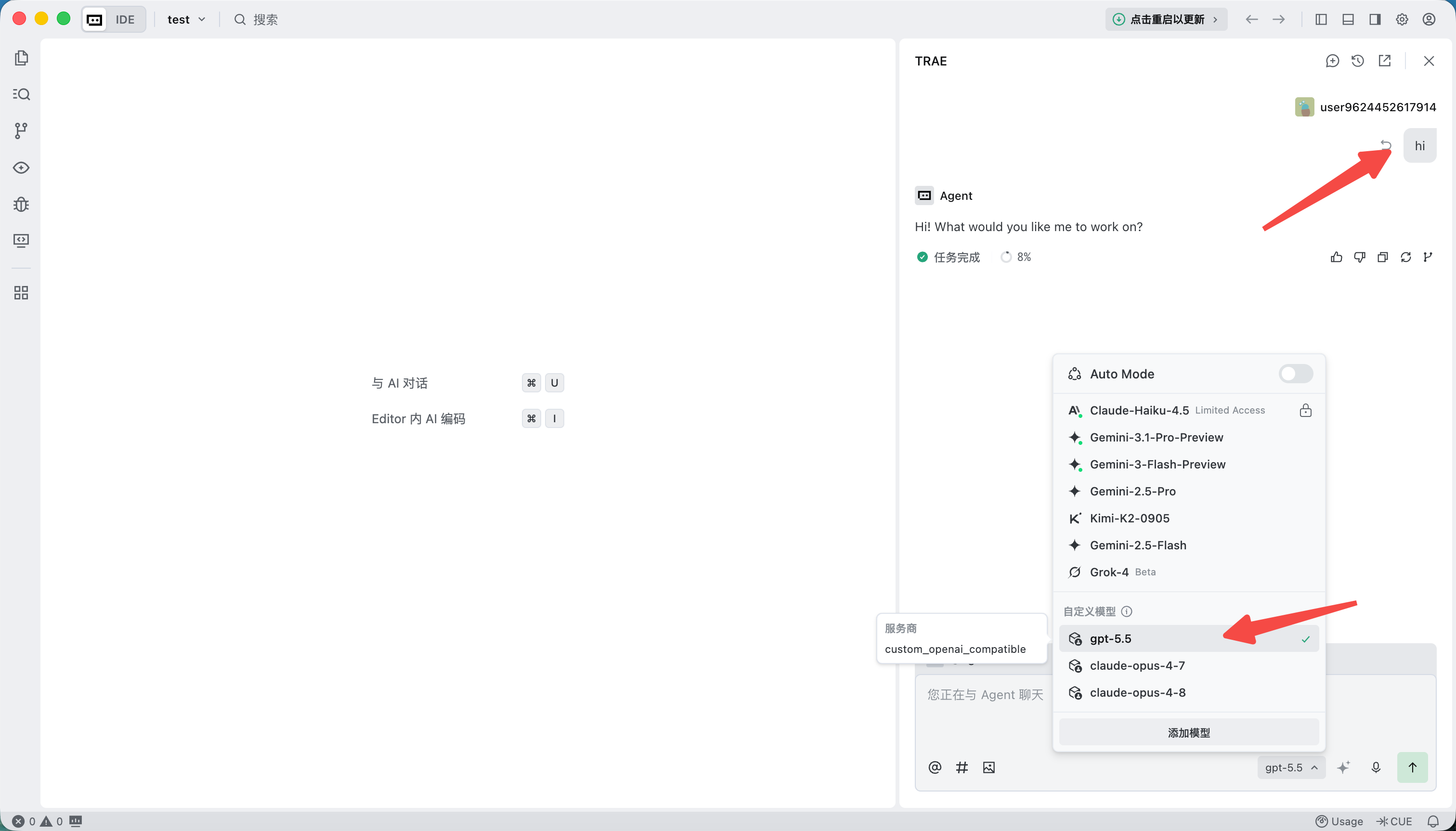Screen dimensions: 1456x831
Task: Toggle the left sidebar layout
Action: pyautogui.click(x=1321, y=19)
